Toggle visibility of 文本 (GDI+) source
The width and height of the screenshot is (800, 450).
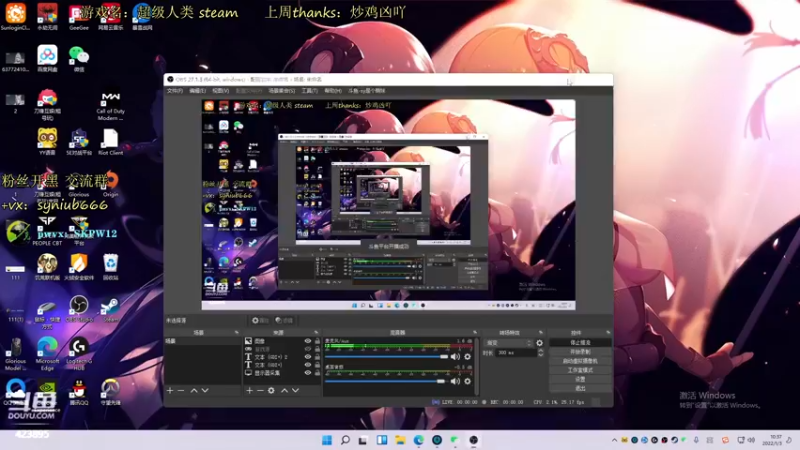coord(308,365)
